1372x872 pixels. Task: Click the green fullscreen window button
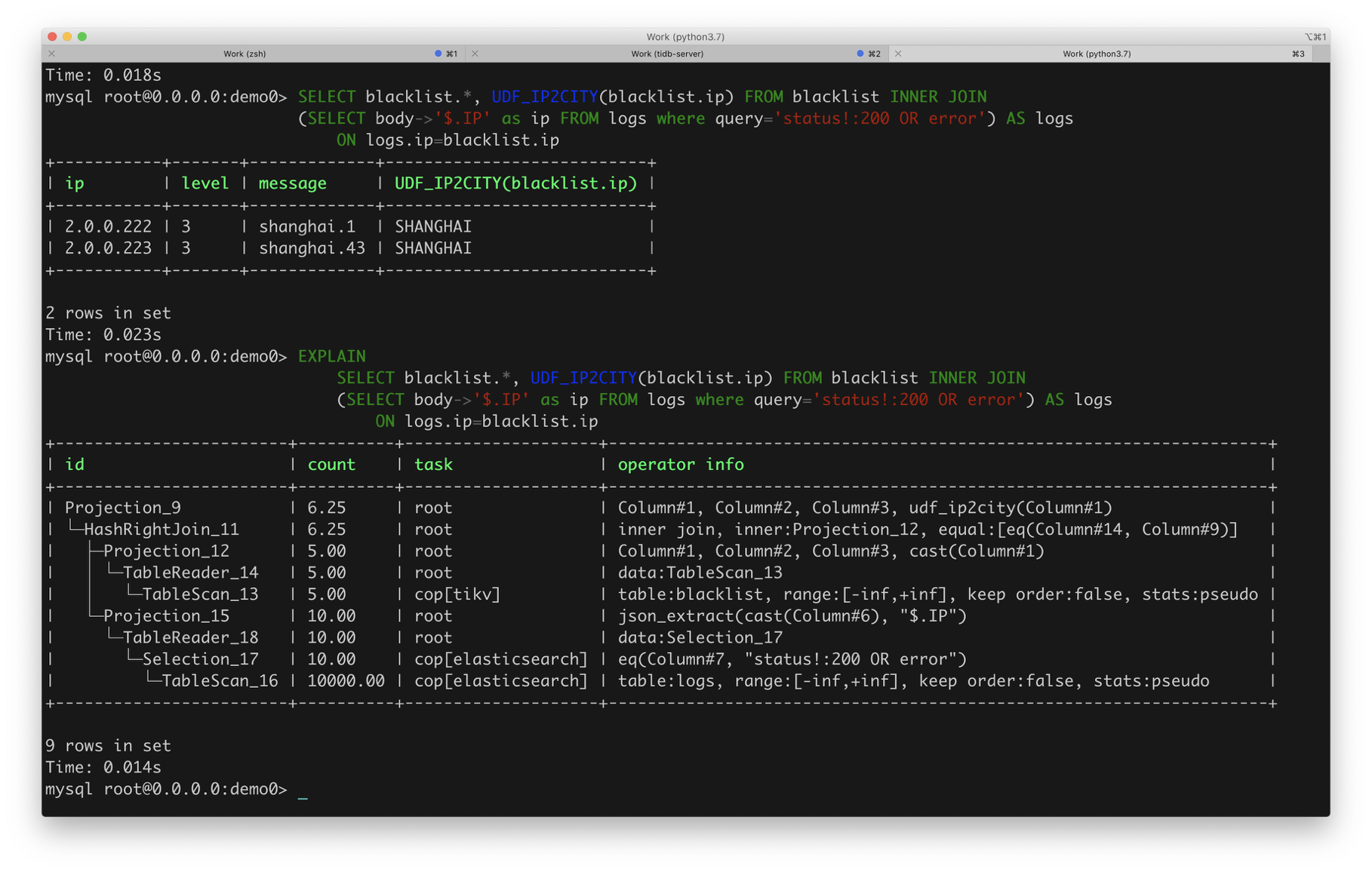(x=82, y=36)
